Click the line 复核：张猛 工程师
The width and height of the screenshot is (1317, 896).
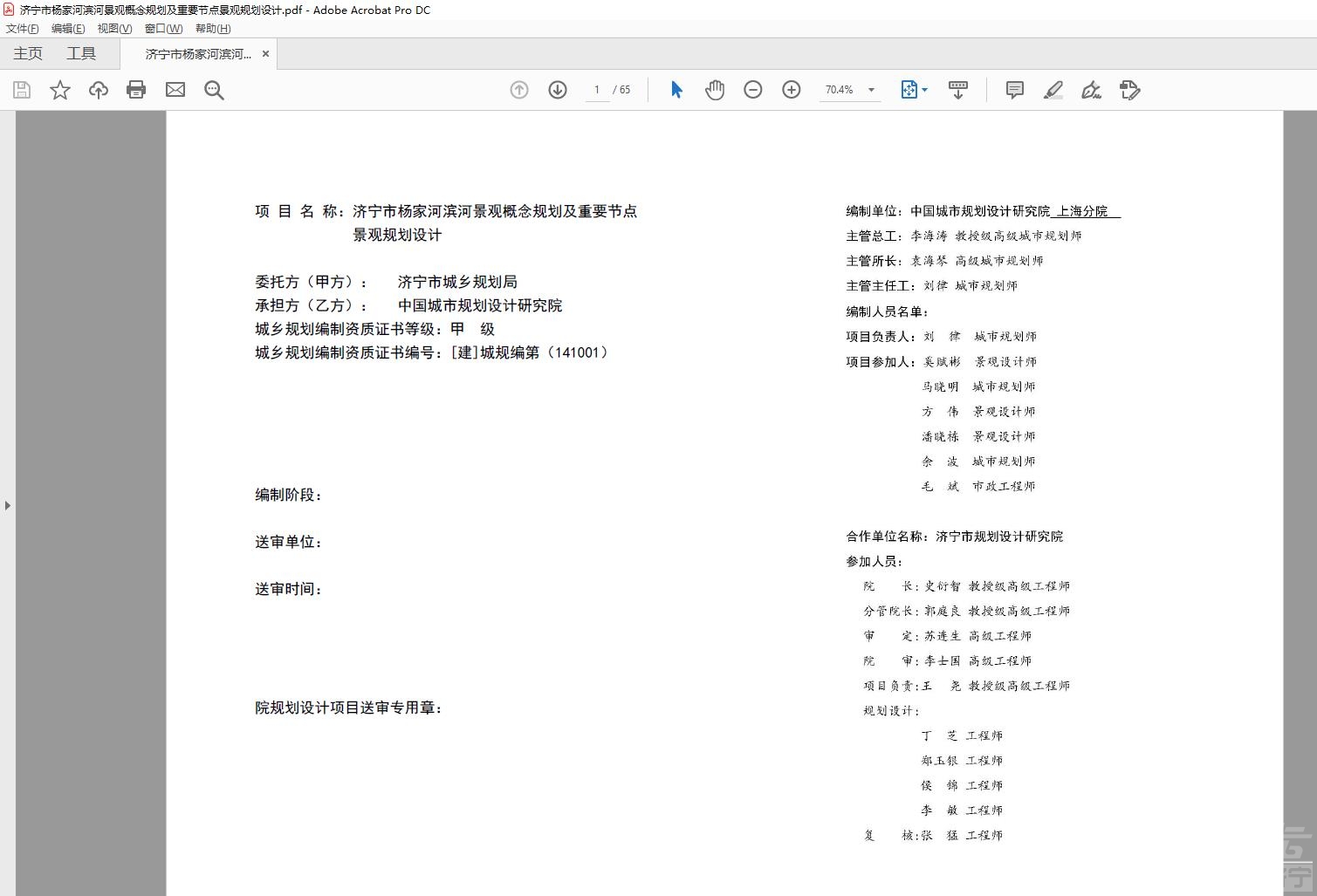(933, 835)
